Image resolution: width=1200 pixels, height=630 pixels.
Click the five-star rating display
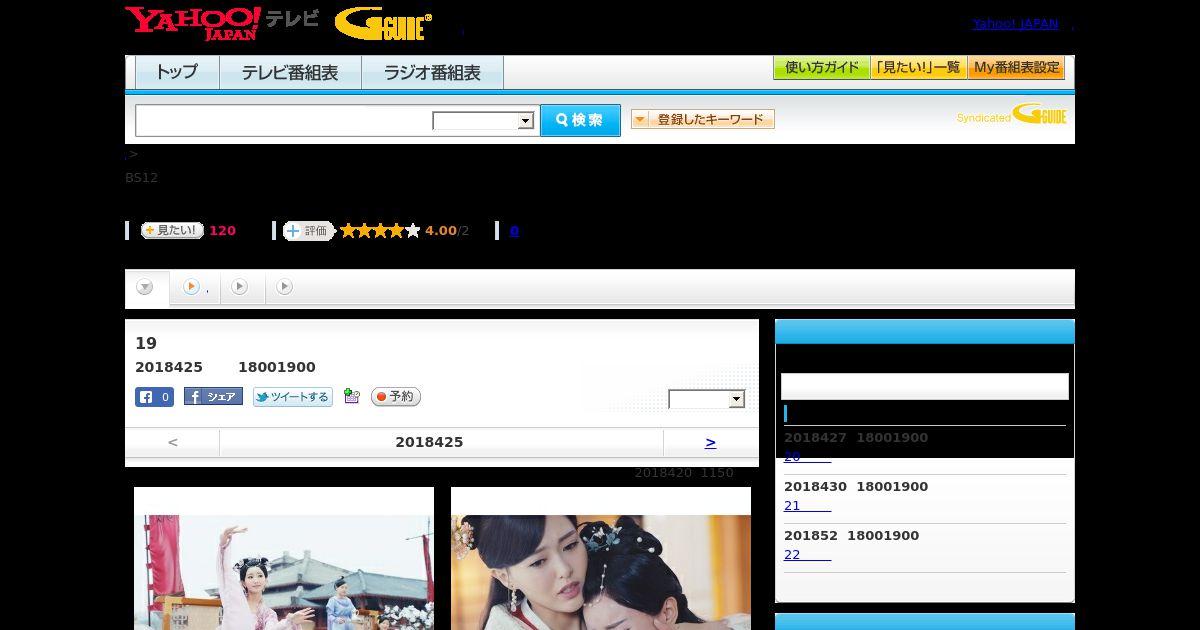[x=380, y=231]
